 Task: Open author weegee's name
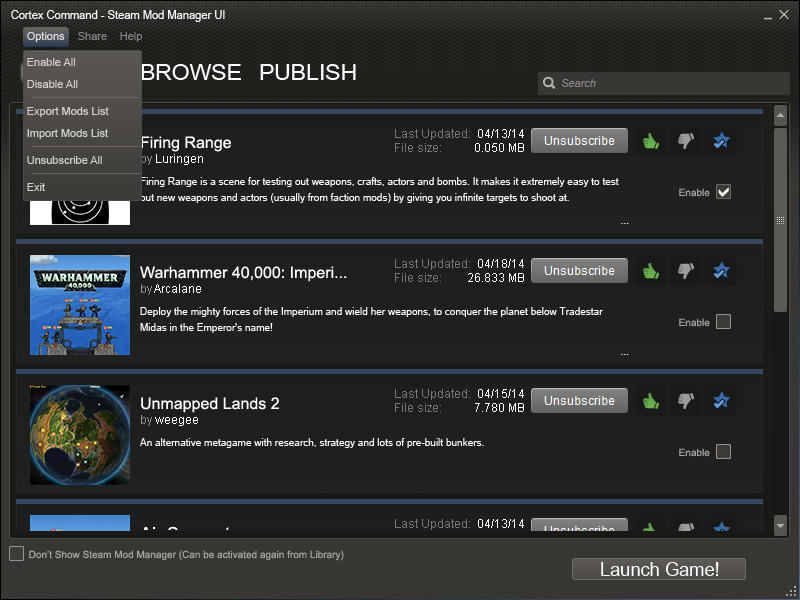click(x=177, y=420)
